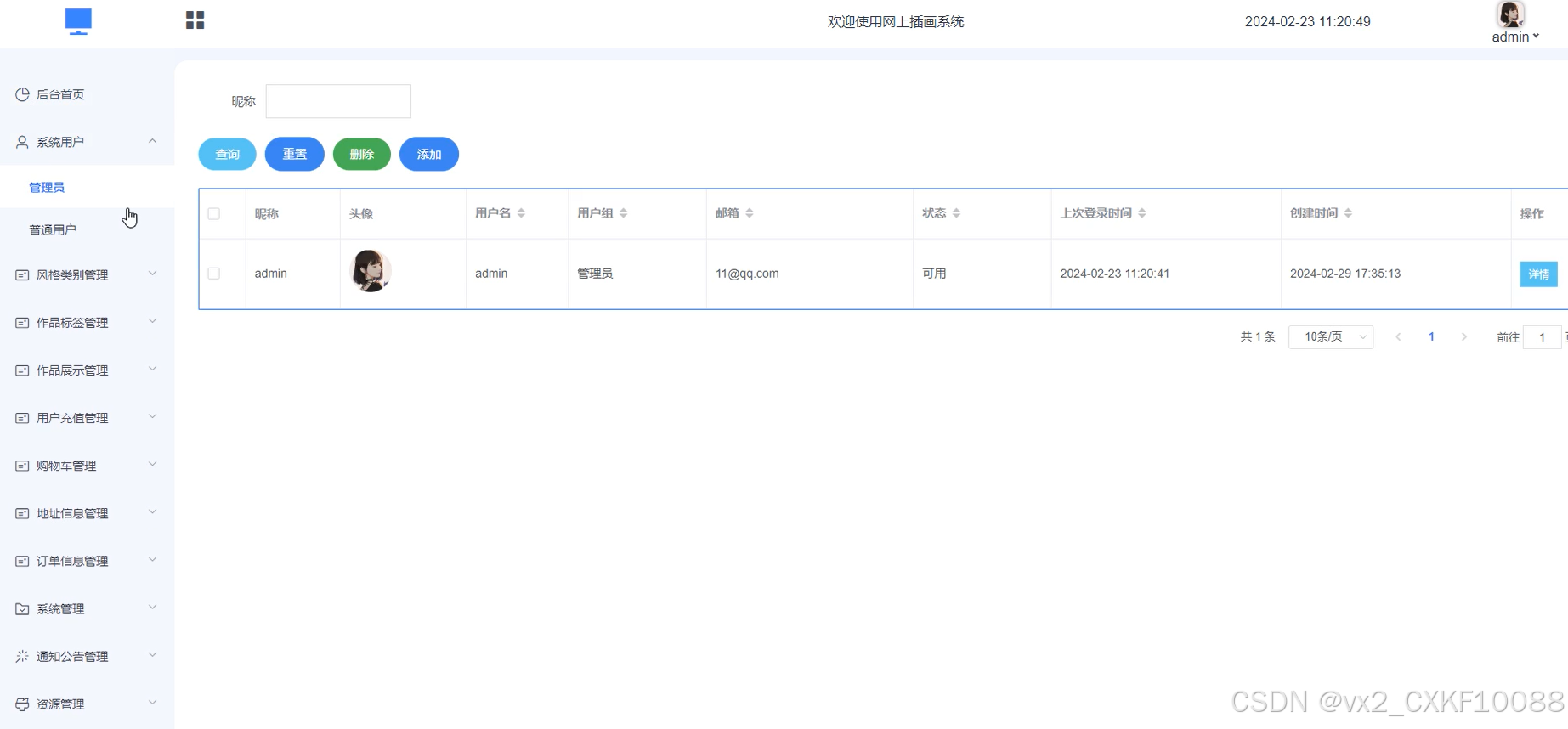The image size is (1568, 729).
Task: Open 详情 for admin row
Action: pos(1538,274)
